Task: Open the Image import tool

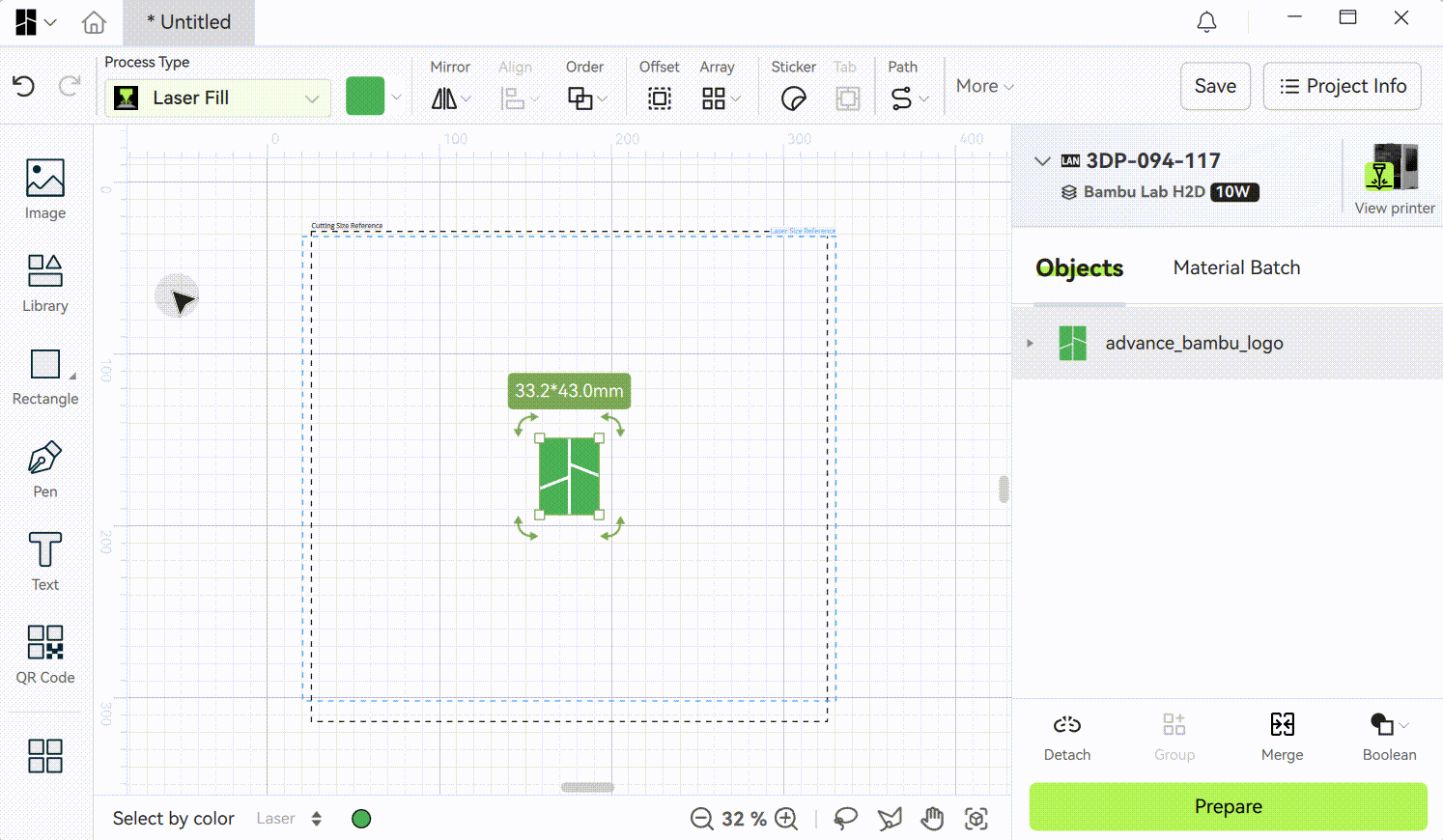Action: point(45,189)
